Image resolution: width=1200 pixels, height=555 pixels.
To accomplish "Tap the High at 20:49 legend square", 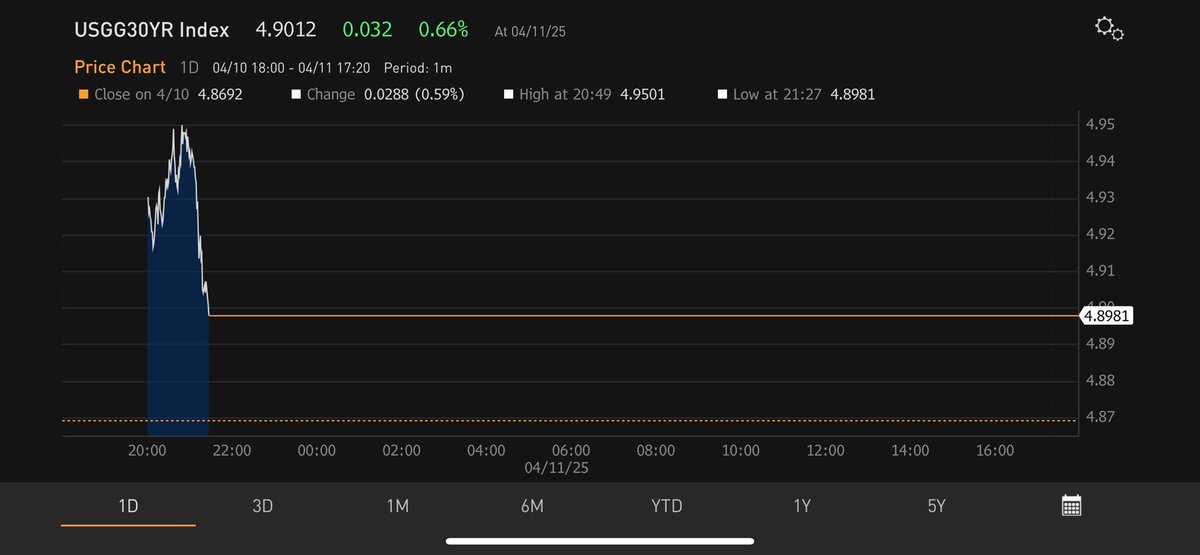I will click(509, 95).
